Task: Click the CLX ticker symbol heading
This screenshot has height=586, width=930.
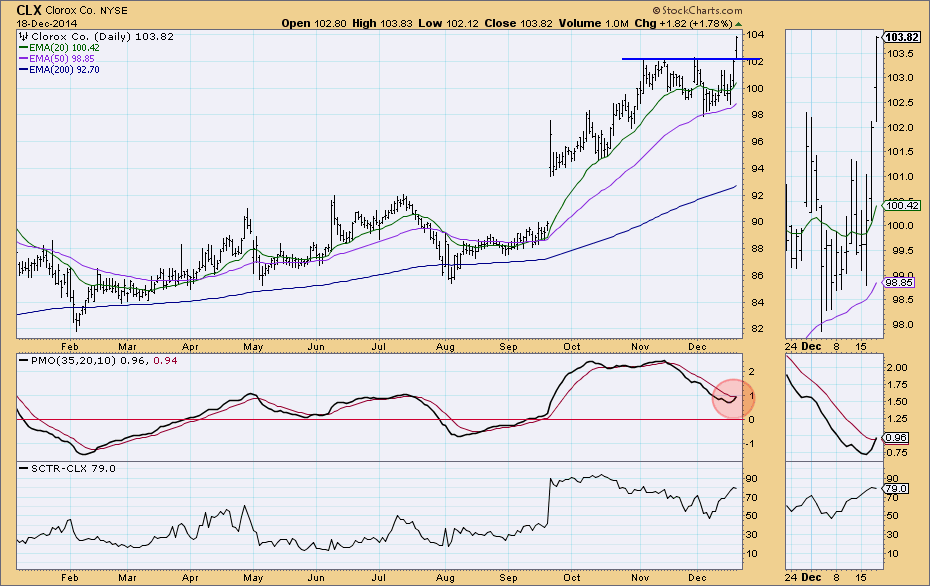Action: coord(28,10)
